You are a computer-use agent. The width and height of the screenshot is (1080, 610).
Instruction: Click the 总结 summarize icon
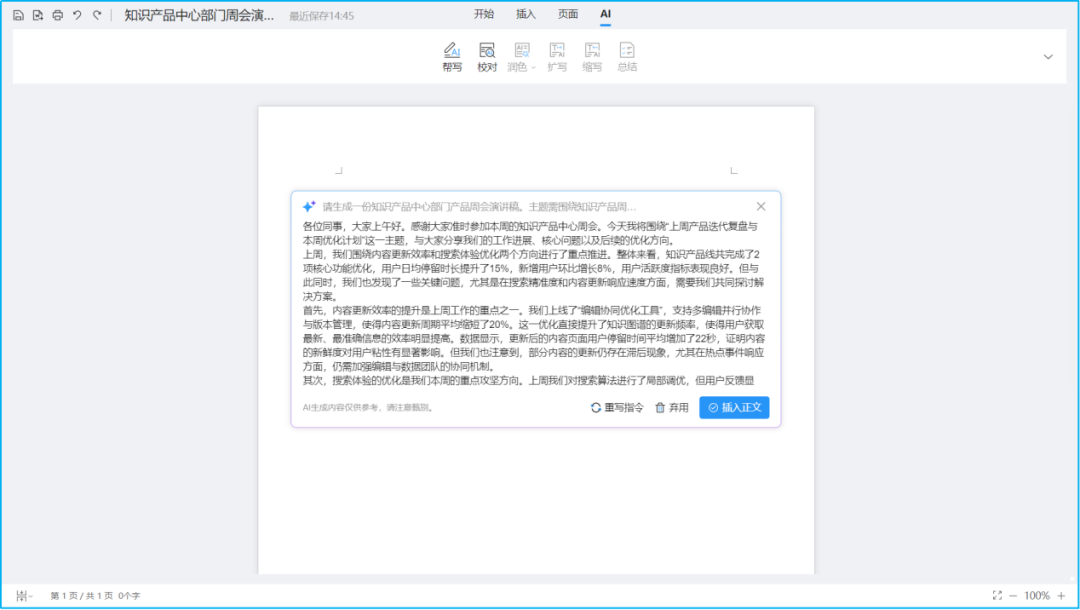627,54
